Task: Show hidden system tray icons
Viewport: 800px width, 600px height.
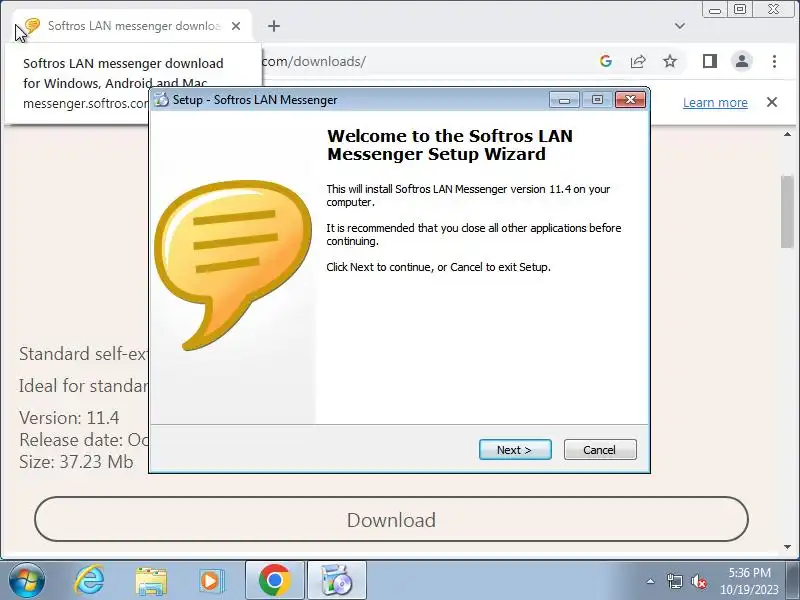Action: (650, 581)
